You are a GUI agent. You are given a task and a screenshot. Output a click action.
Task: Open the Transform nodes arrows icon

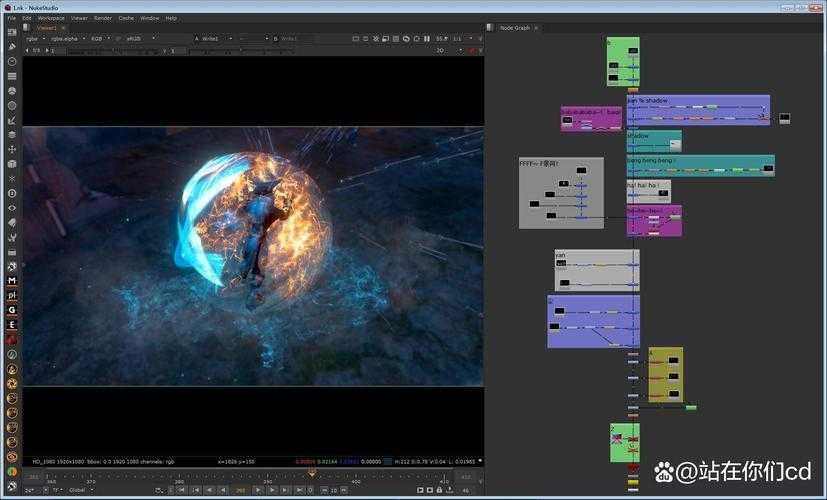tap(12, 149)
